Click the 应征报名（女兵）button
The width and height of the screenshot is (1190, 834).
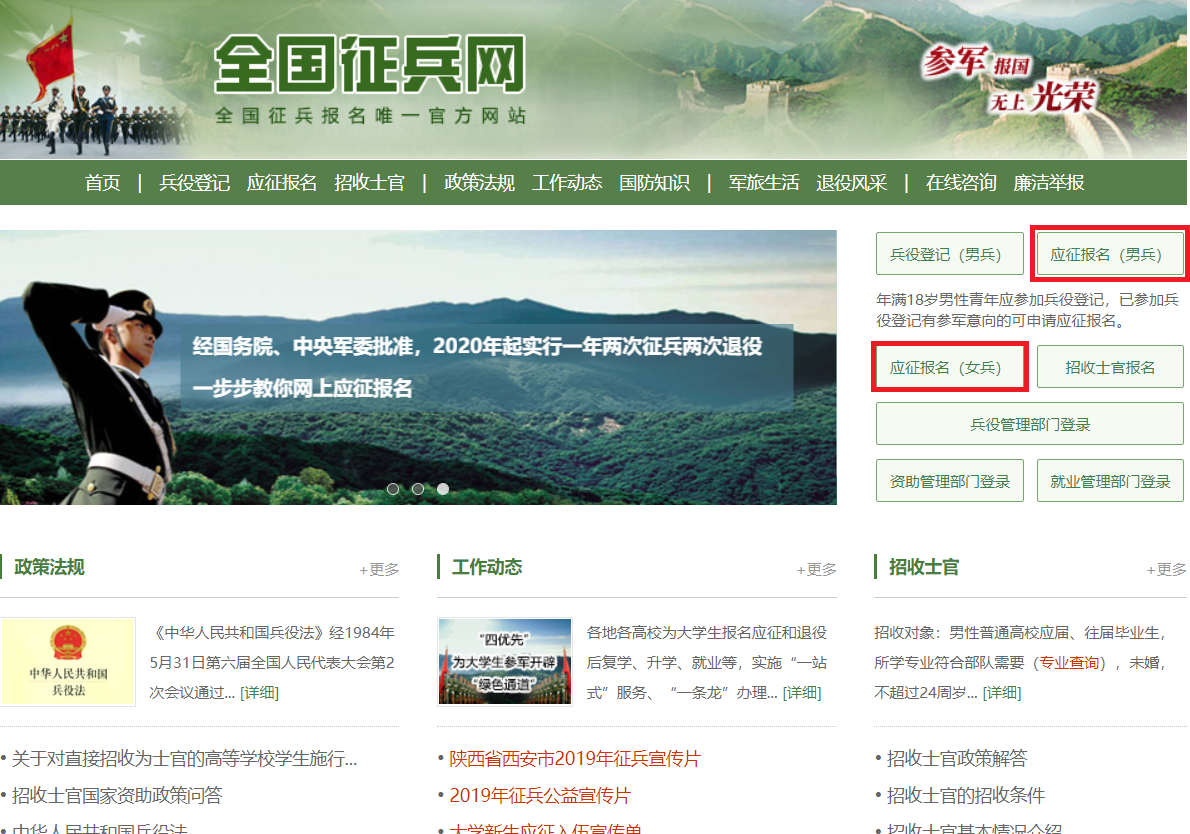(950, 367)
